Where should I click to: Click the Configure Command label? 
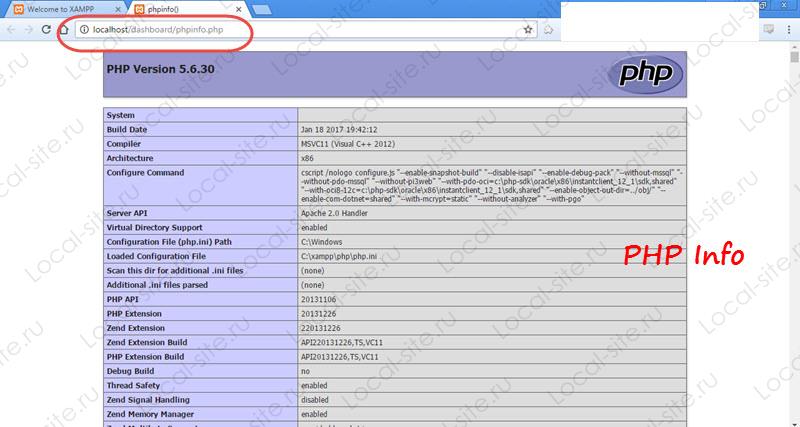tap(145, 172)
